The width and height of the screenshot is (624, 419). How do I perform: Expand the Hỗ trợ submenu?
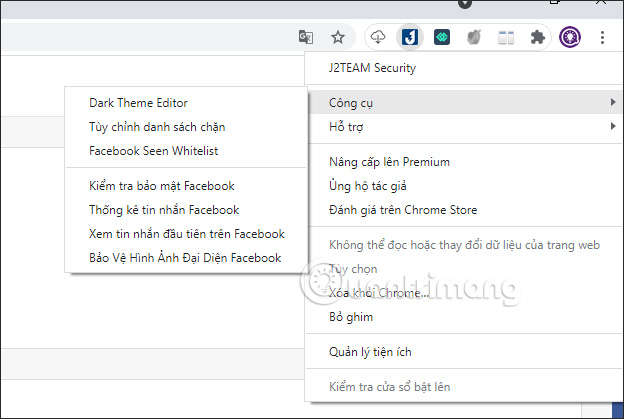464,127
